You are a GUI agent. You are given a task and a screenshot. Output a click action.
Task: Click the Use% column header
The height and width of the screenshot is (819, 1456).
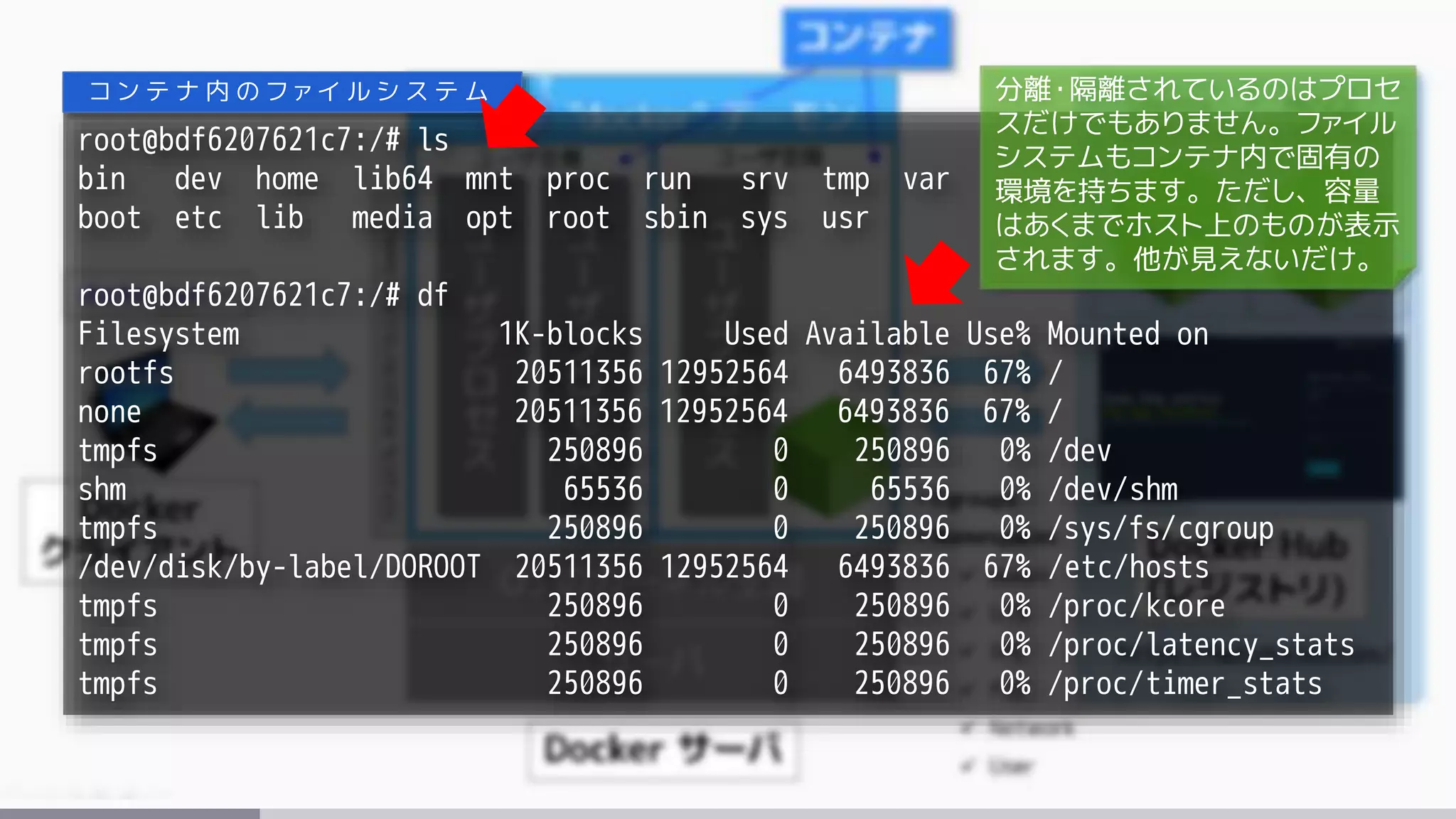(999, 333)
